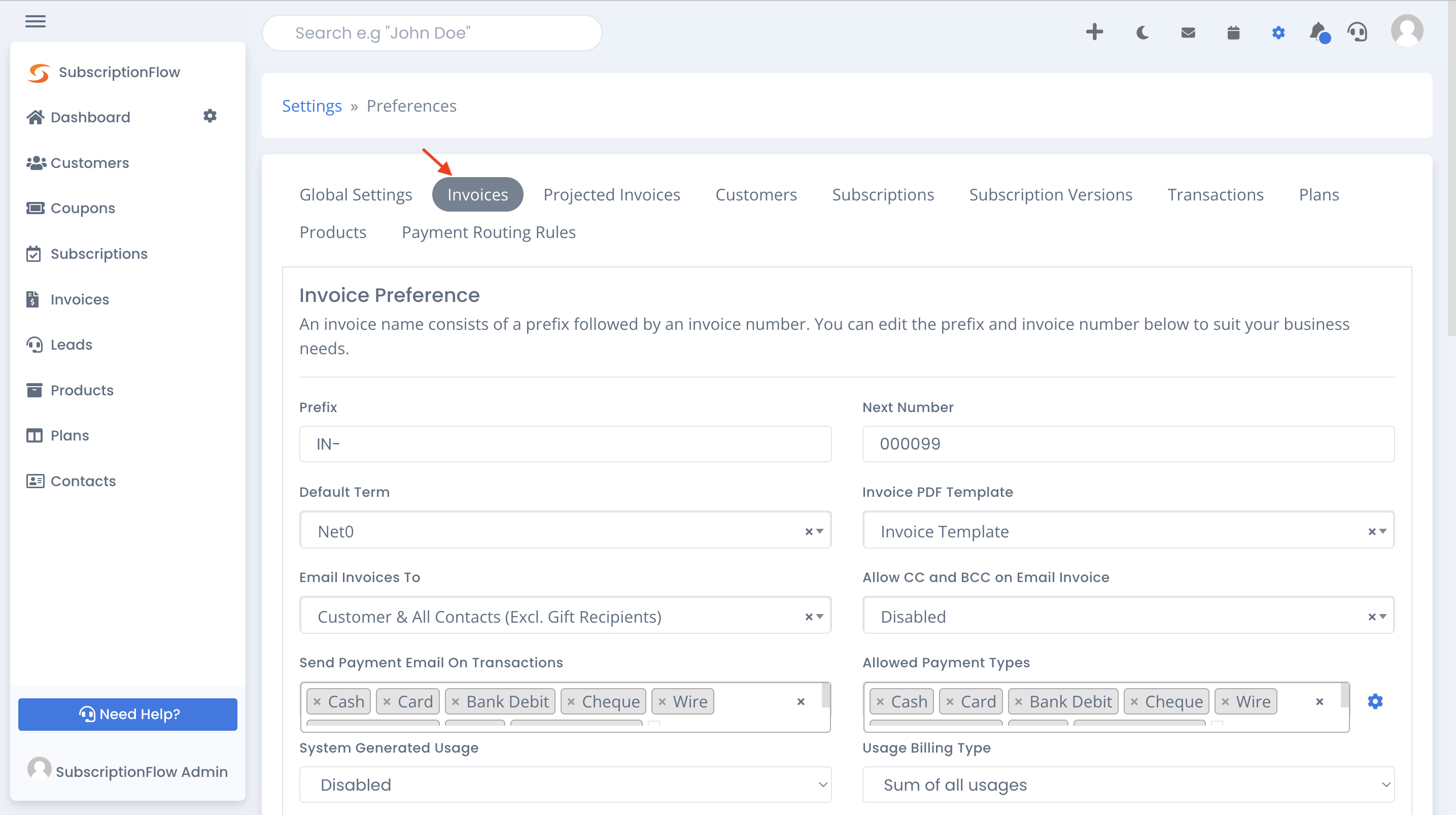Toggle the hamburger sidebar menu
The image size is (1456, 815).
(35, 21)
